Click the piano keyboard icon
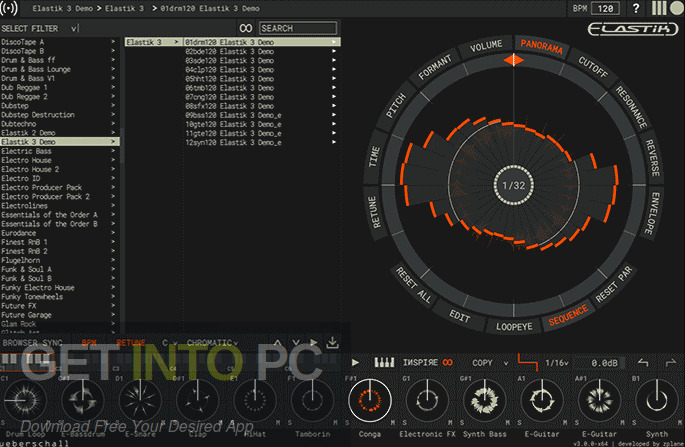The image size is (685, 447). pyautogui.click(x=384, y=362)
